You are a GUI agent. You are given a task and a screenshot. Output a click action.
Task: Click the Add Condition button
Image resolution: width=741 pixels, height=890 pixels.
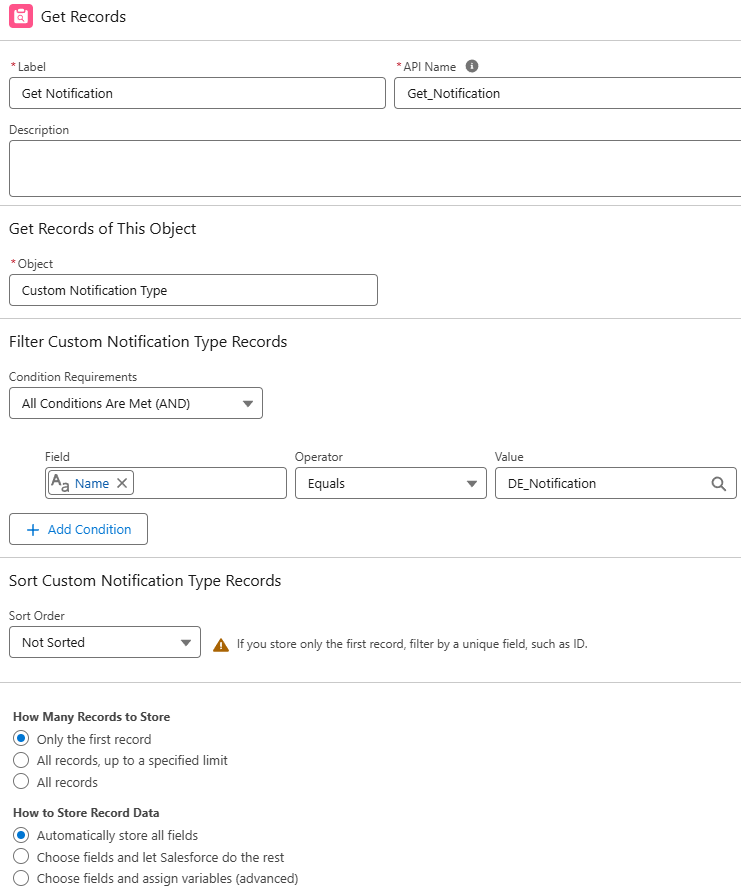(79, 529)
